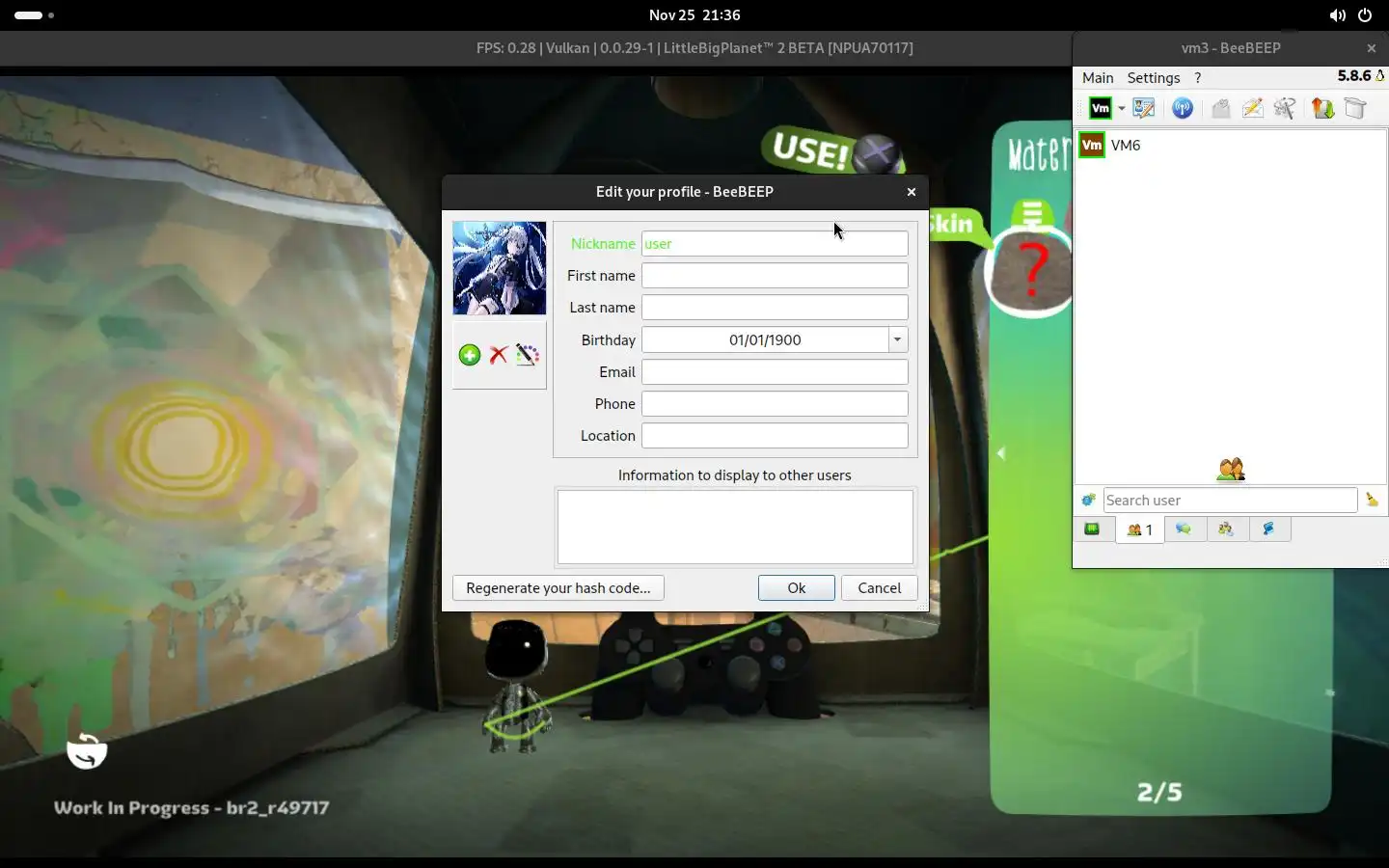Image resolution: width=1389 pixels, height=868 pixels.
Task: Click the red question mark bubble in game
Action: [1031, 270]
